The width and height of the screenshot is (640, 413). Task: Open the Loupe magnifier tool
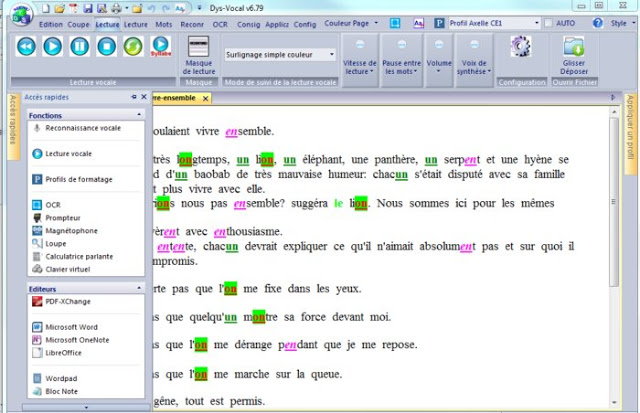pyautogui.click(x=56, y=242)
